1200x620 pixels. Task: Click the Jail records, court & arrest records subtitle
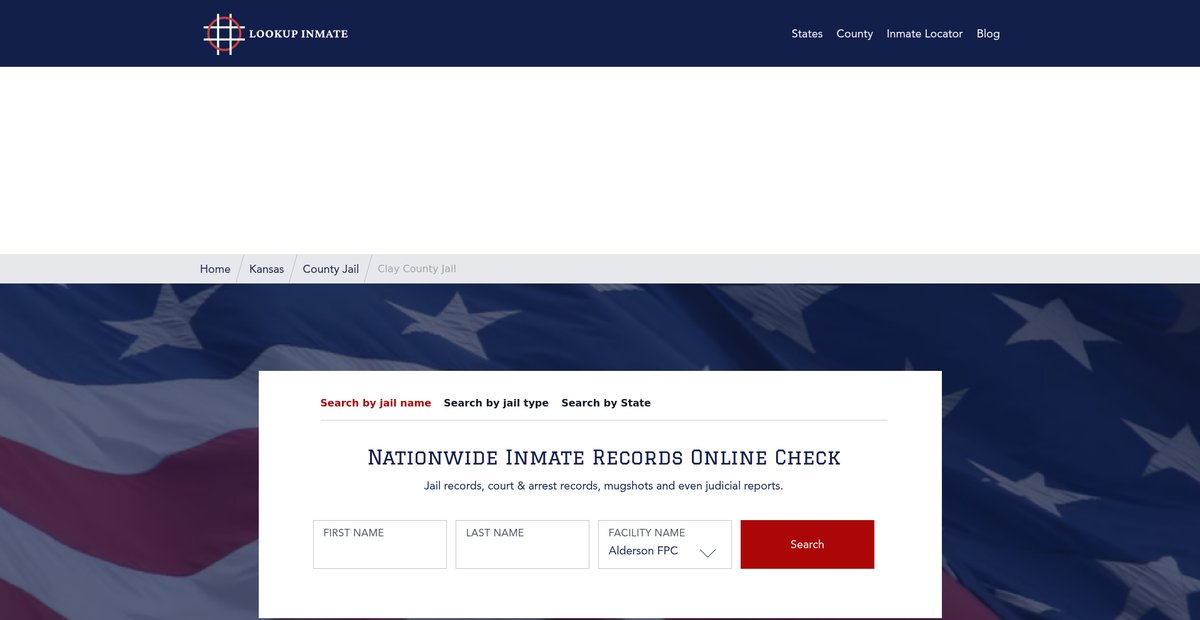pos(604,486)
